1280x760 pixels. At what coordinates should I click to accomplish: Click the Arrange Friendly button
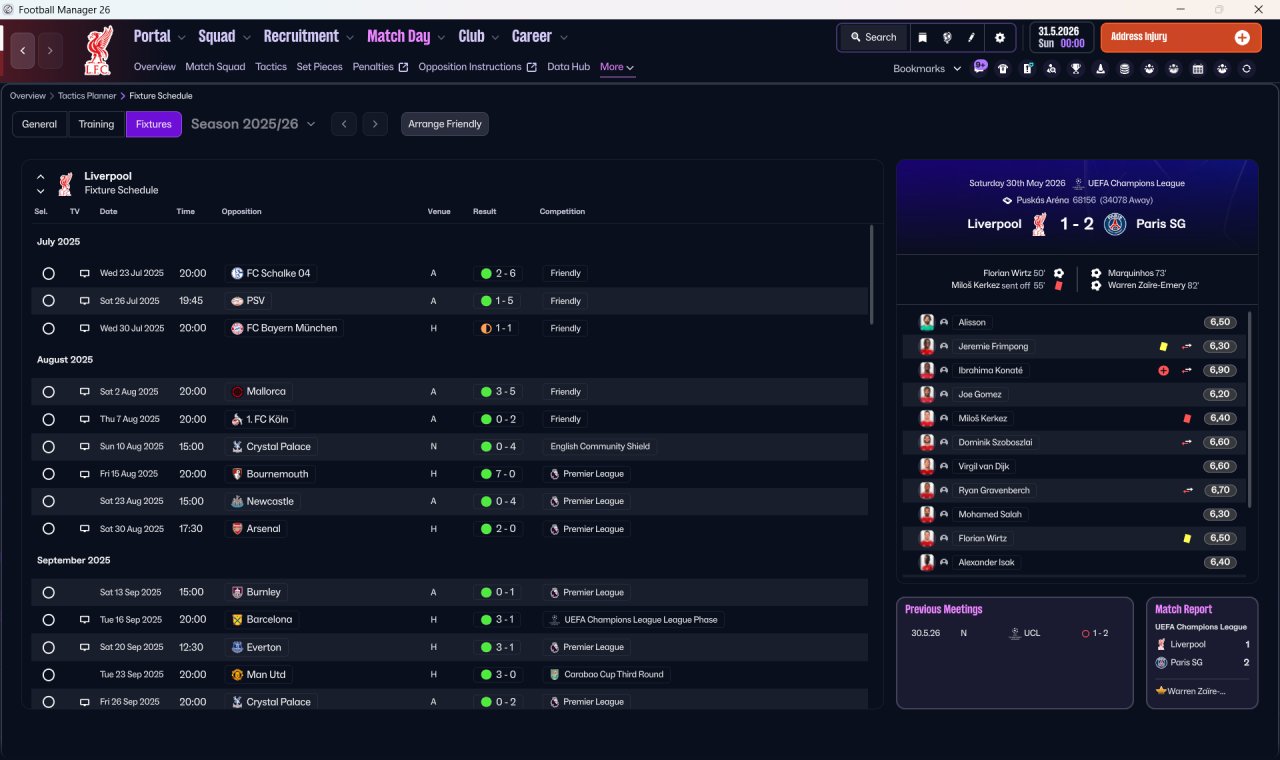click(445, 124)
